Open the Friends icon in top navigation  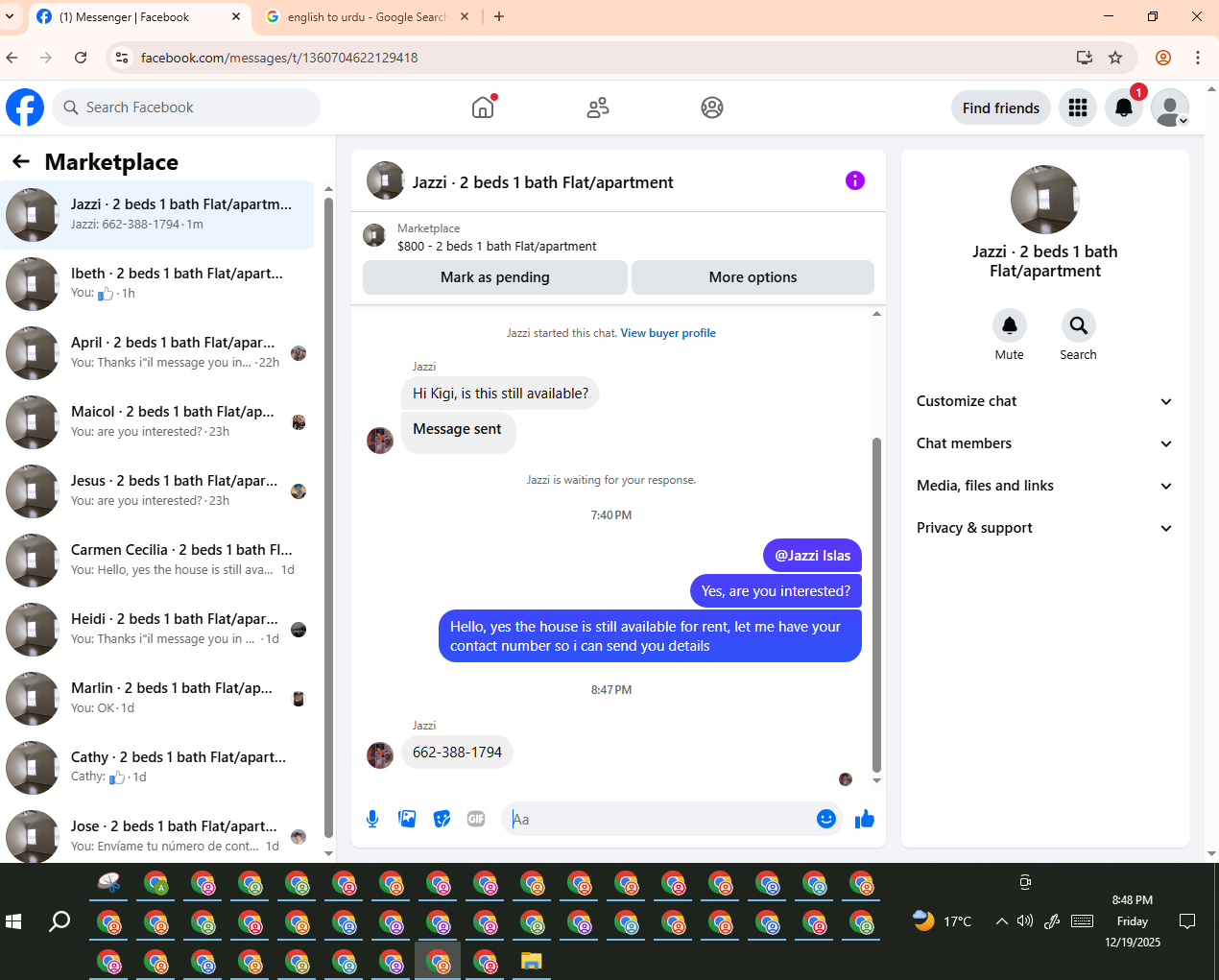pos(598,108)
